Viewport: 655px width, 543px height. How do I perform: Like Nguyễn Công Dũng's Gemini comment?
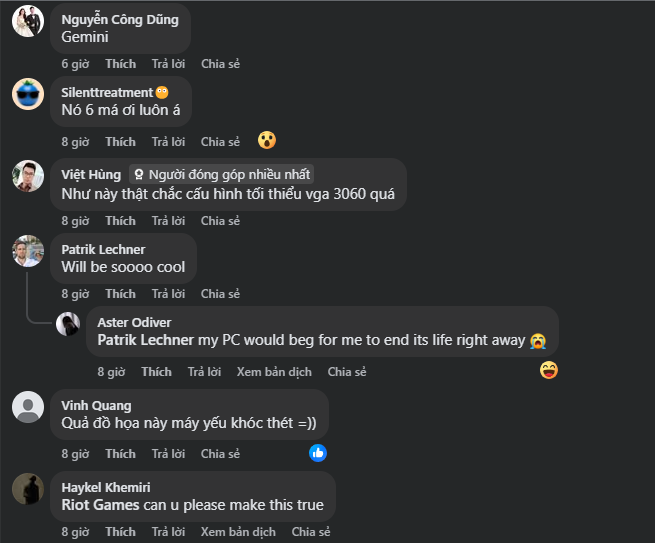point(120,64)
